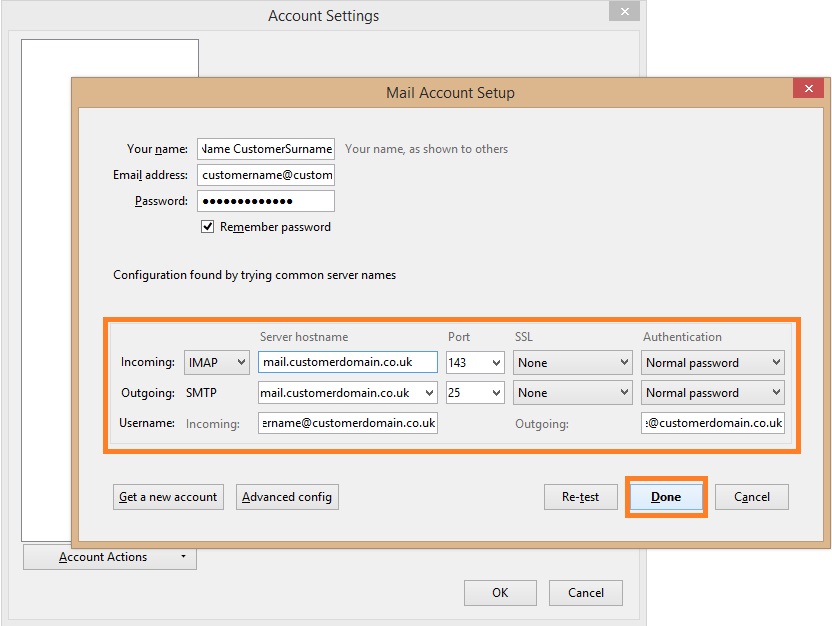Screen dimensions: 832x626
Task: Click the incoming server hostname field
Action: tap(347, 363)
